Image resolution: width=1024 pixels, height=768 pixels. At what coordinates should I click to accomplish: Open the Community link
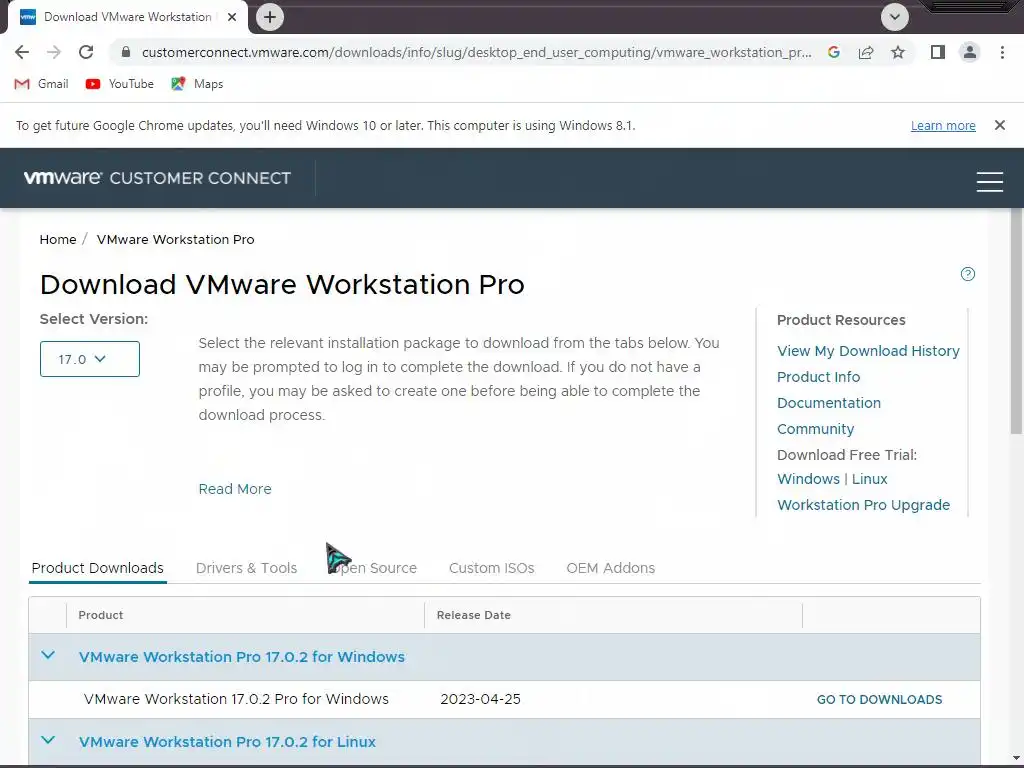click(815, 429)
